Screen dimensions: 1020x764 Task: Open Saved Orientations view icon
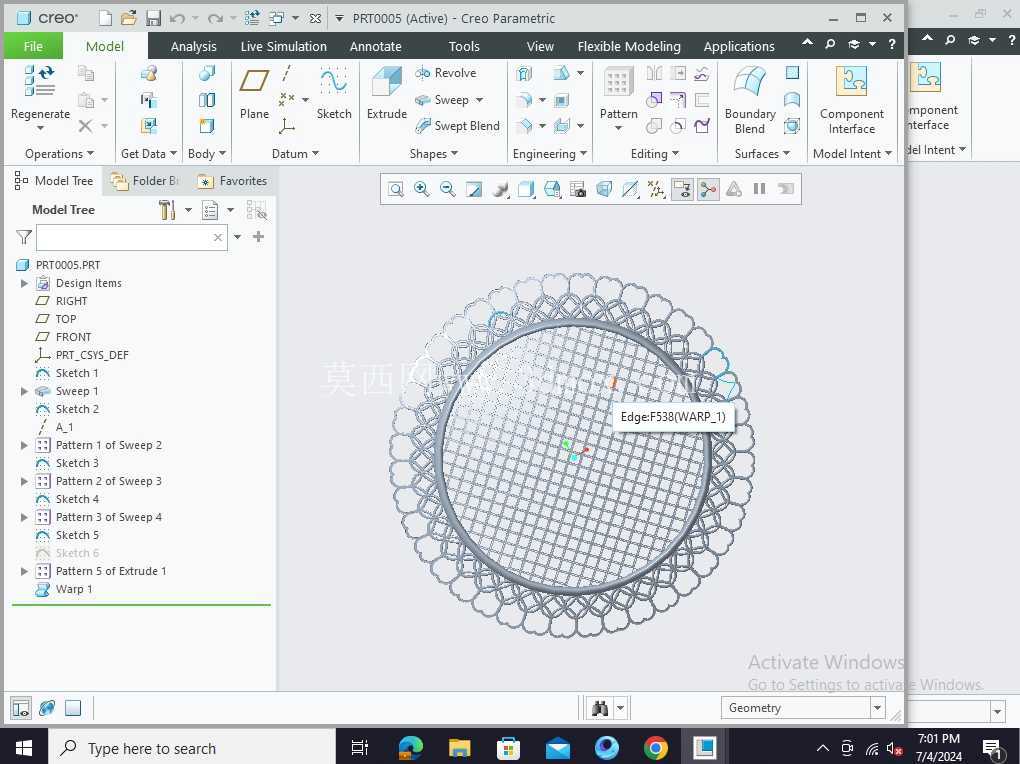[x=552, y=189]
